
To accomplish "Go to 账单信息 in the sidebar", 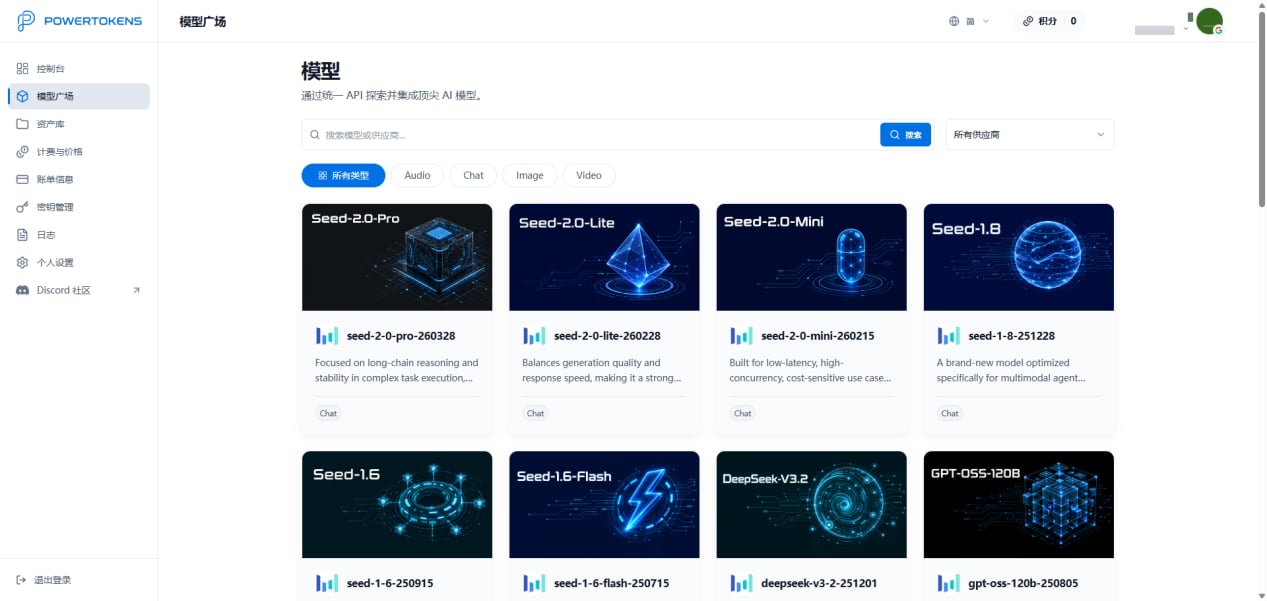I will [79, 179].
